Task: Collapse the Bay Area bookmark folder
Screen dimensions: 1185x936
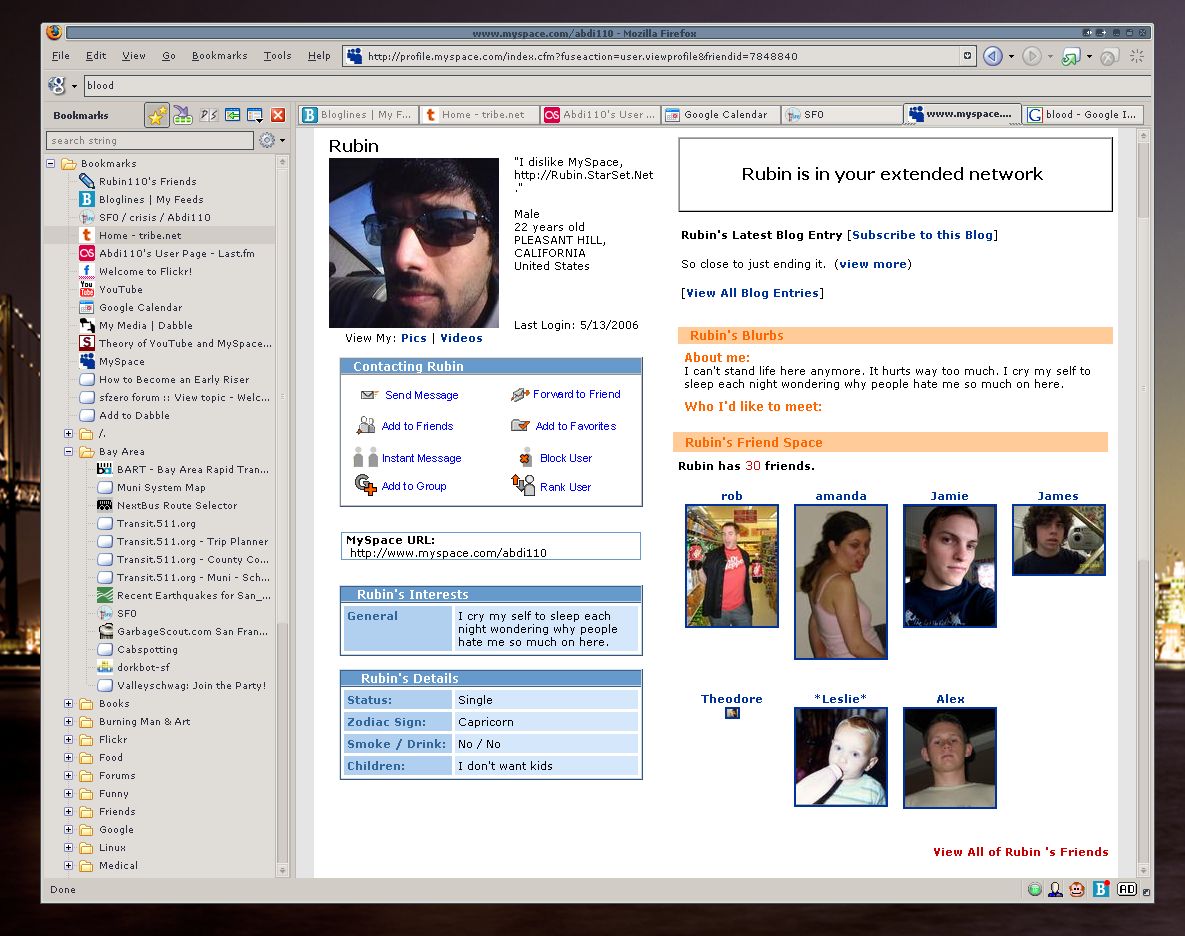Action: click(69, 452)
